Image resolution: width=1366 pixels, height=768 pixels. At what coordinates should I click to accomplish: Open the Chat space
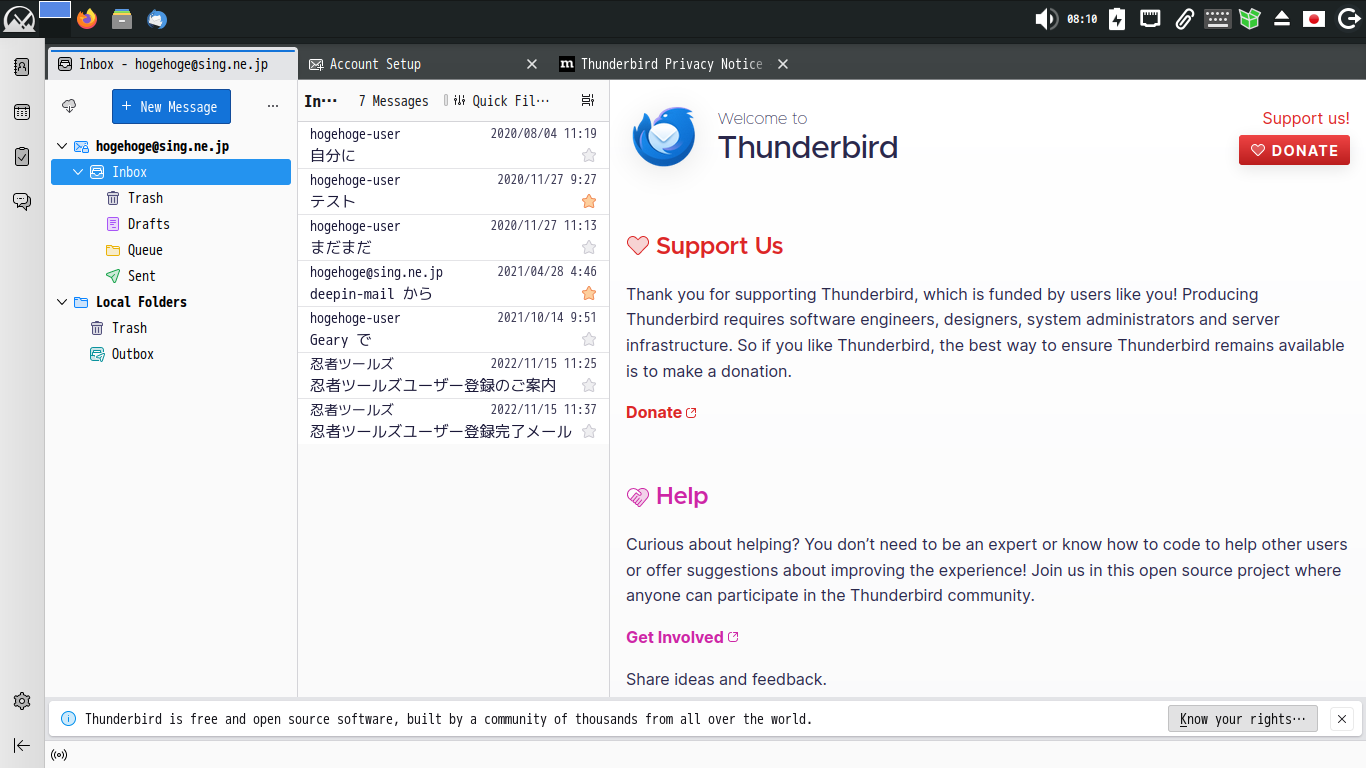point(22,201)
